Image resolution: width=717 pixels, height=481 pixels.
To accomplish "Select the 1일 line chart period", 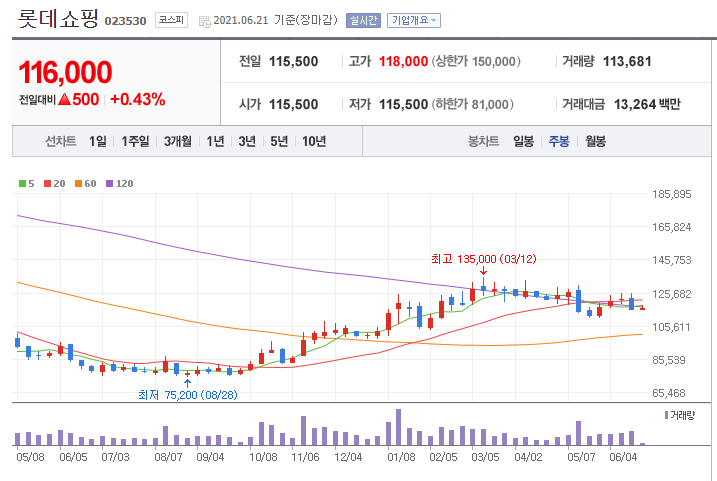I will click(97, 141).
